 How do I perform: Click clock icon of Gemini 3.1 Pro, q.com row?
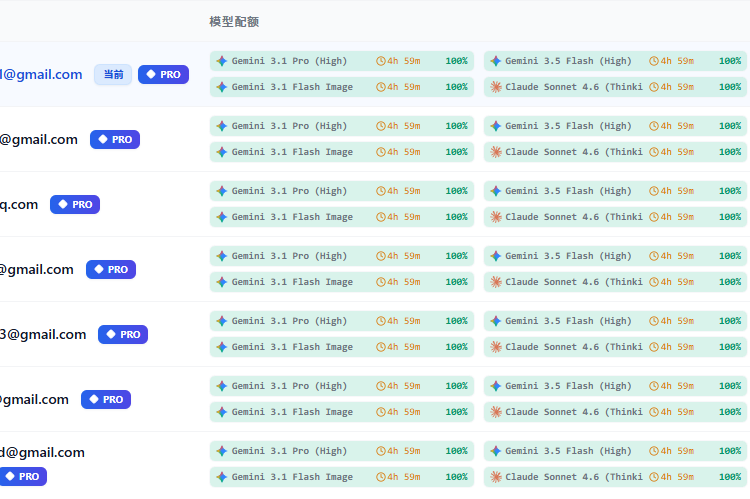380,191
